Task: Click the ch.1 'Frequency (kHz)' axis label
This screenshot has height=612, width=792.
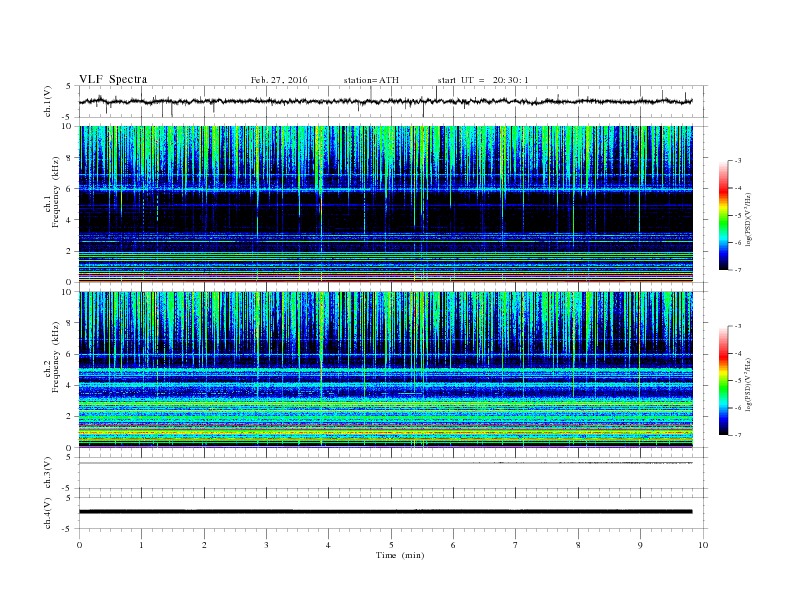Action: click(x=56, y=192)
